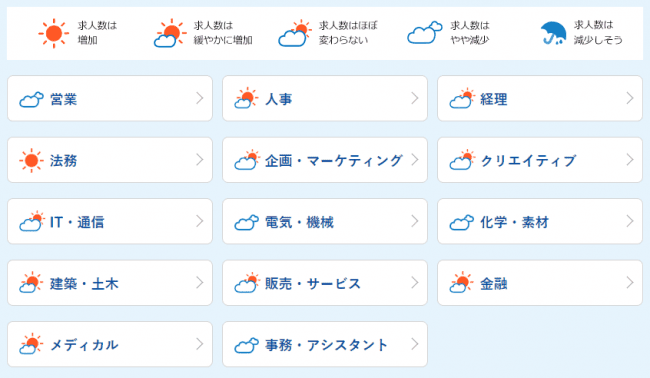Click the sun icon beside 法務
Viewport: 650px width, 378px height.
pyautogui.click(x=31, y=160)
